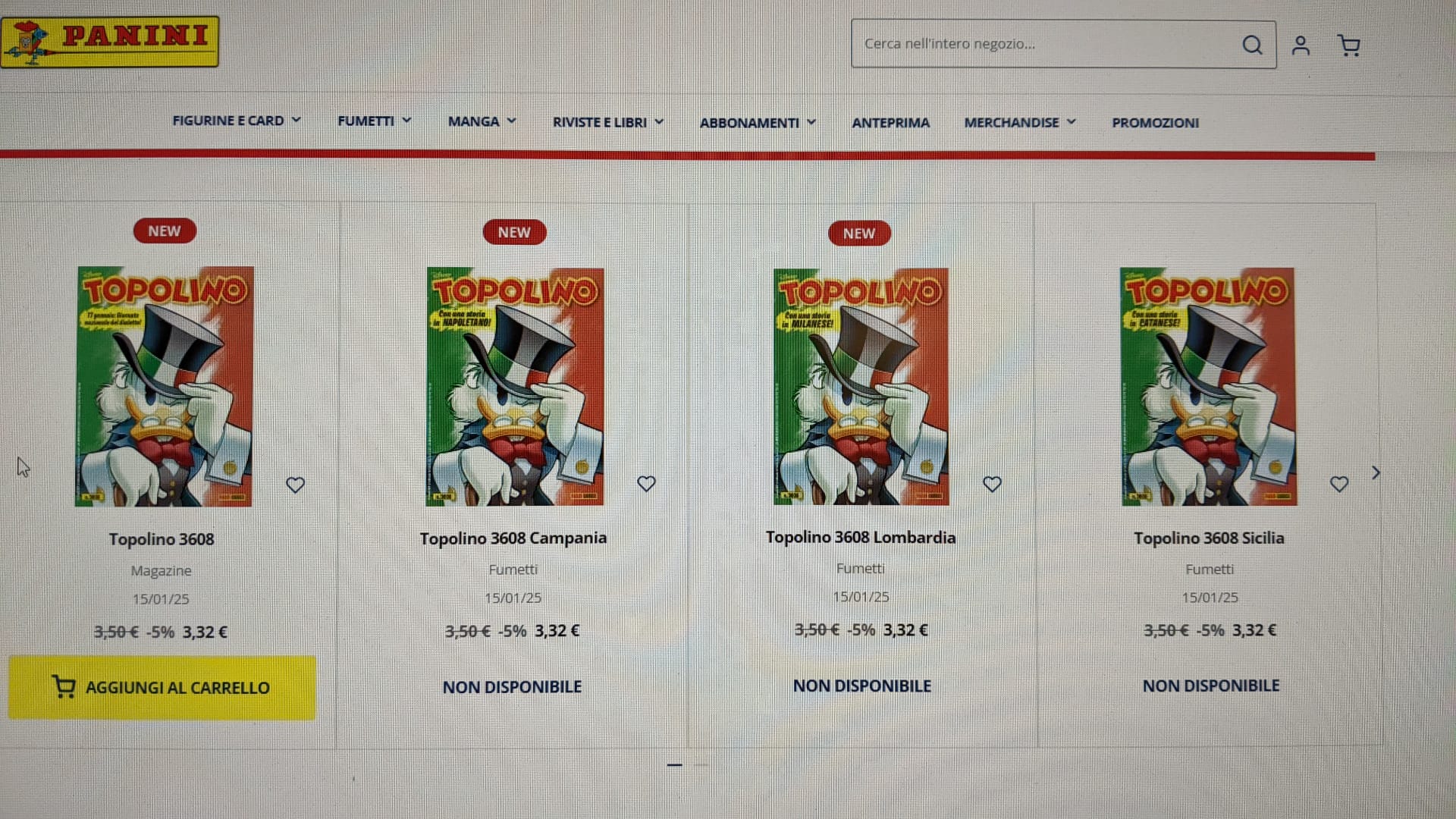The image size is (1456, 819).
Task: Add Topolino 3608 to wishlist heart
Action: point(295,485)
